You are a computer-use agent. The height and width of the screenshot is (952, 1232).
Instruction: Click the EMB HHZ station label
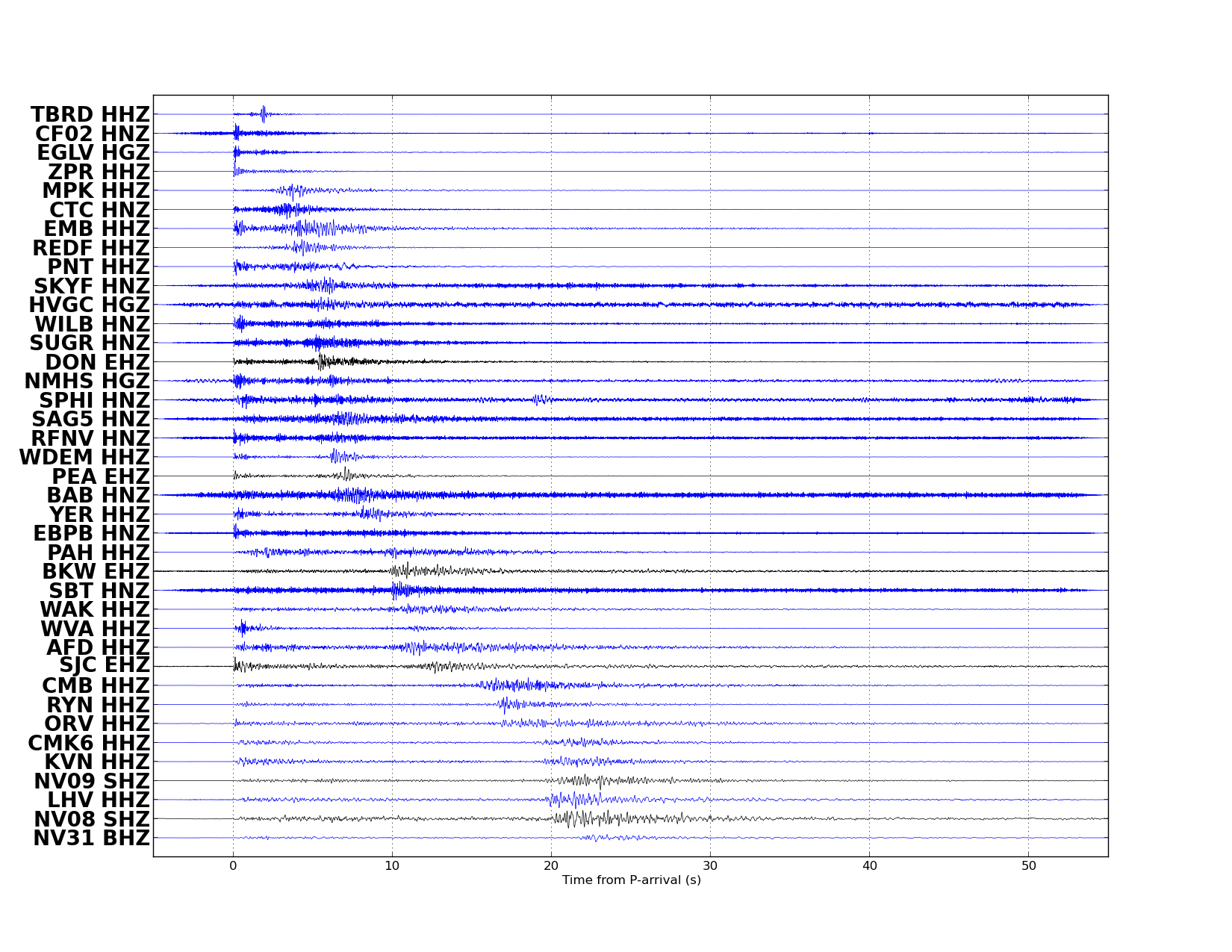pos(97,229)
